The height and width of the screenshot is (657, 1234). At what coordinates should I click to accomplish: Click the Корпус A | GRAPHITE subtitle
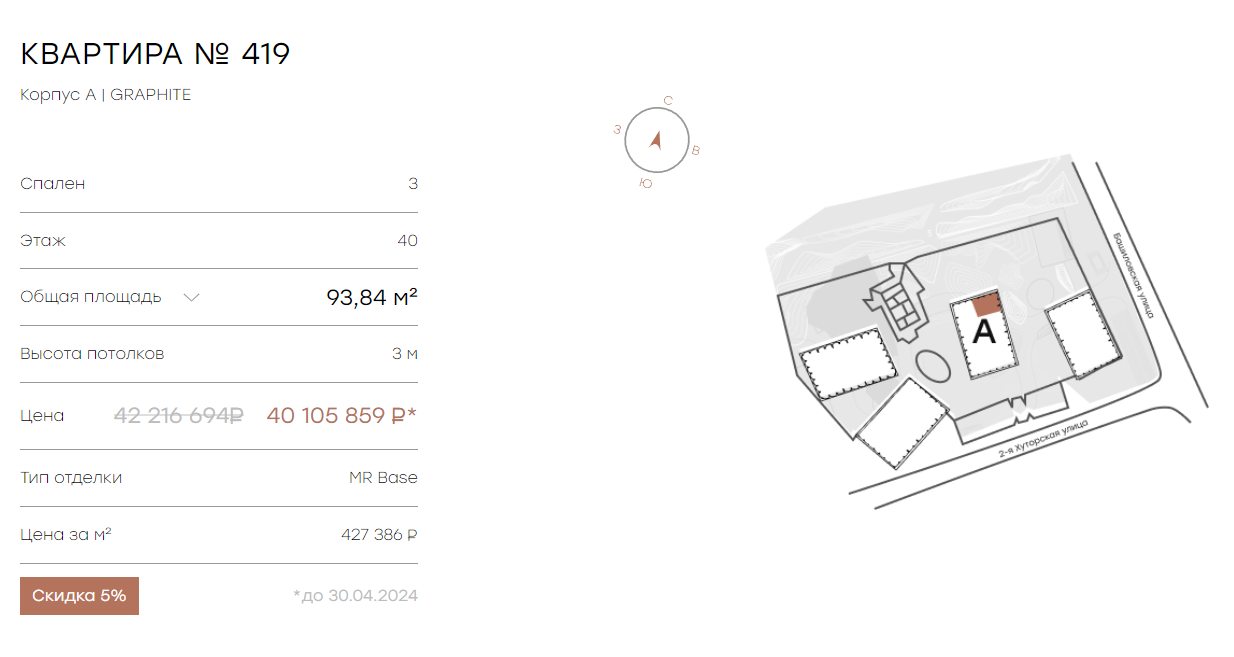click(x=105, y=95)
